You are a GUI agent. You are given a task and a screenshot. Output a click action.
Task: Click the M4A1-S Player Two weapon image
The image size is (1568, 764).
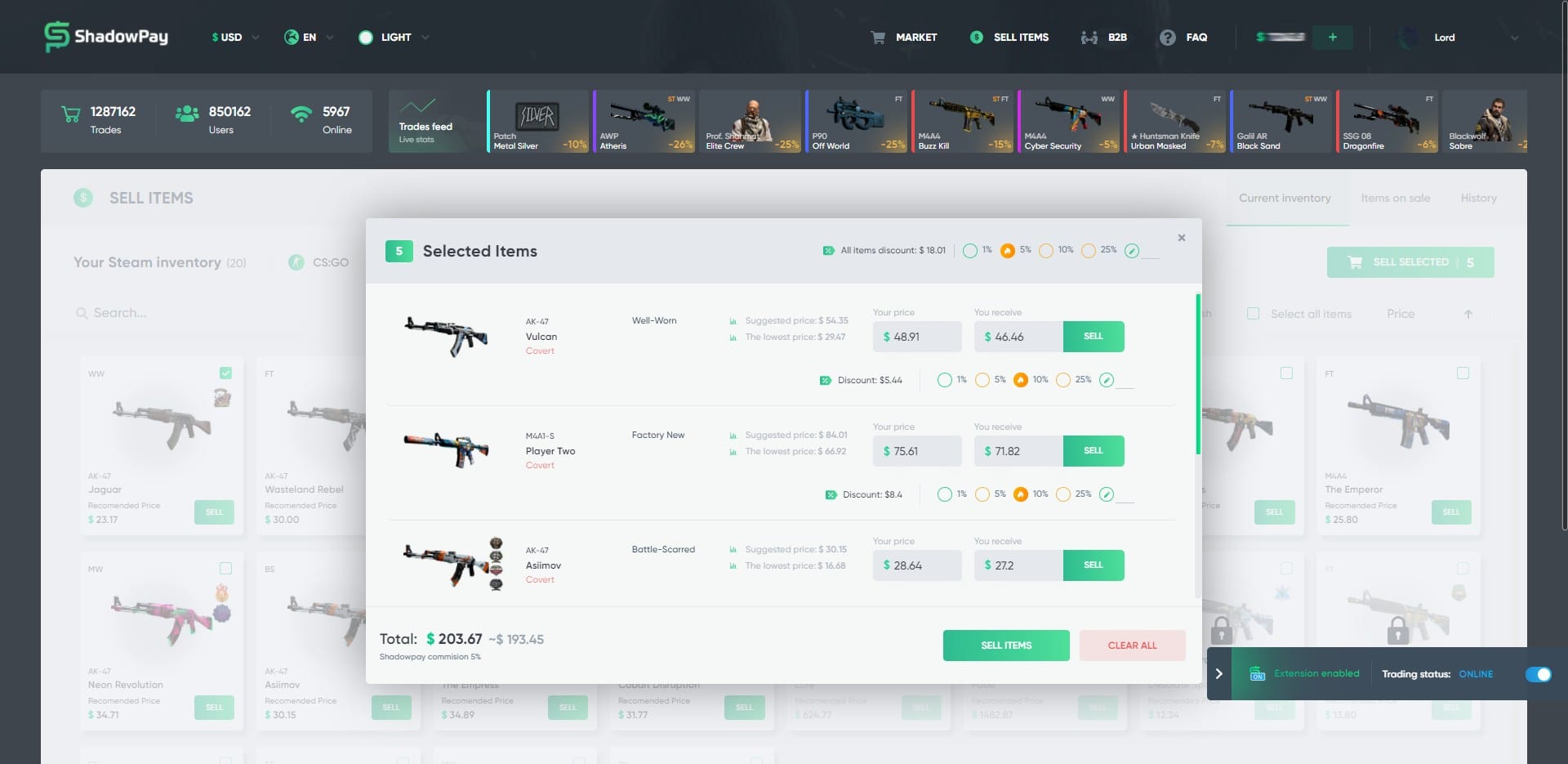coord(446,449)
